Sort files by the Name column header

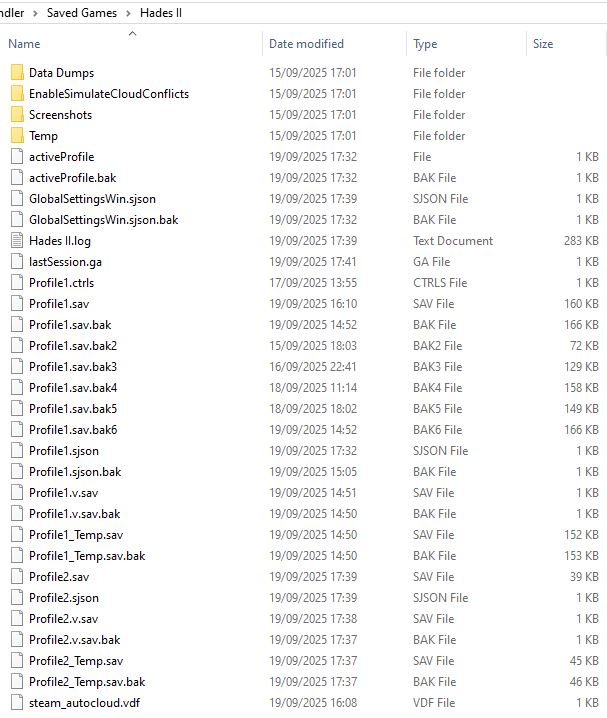[24, 44]
